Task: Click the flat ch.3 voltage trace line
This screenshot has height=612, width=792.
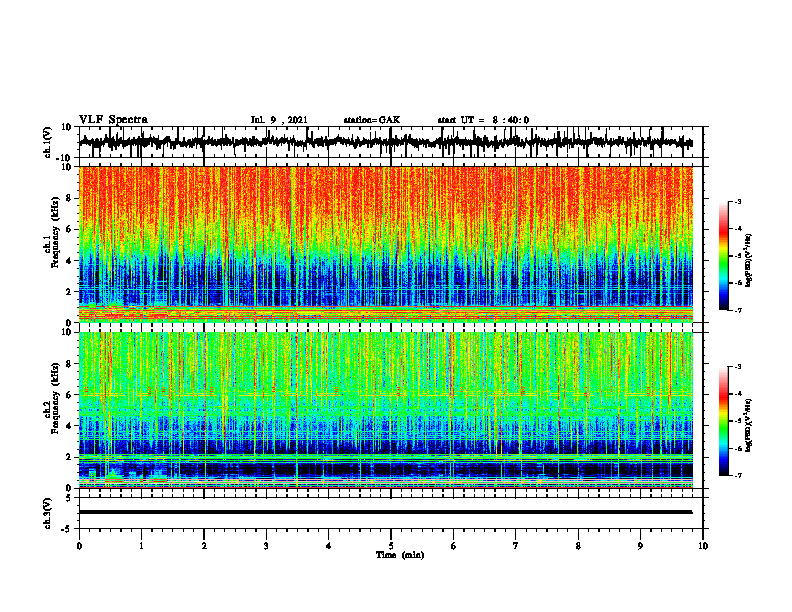Action: click(x=385, y=512)
